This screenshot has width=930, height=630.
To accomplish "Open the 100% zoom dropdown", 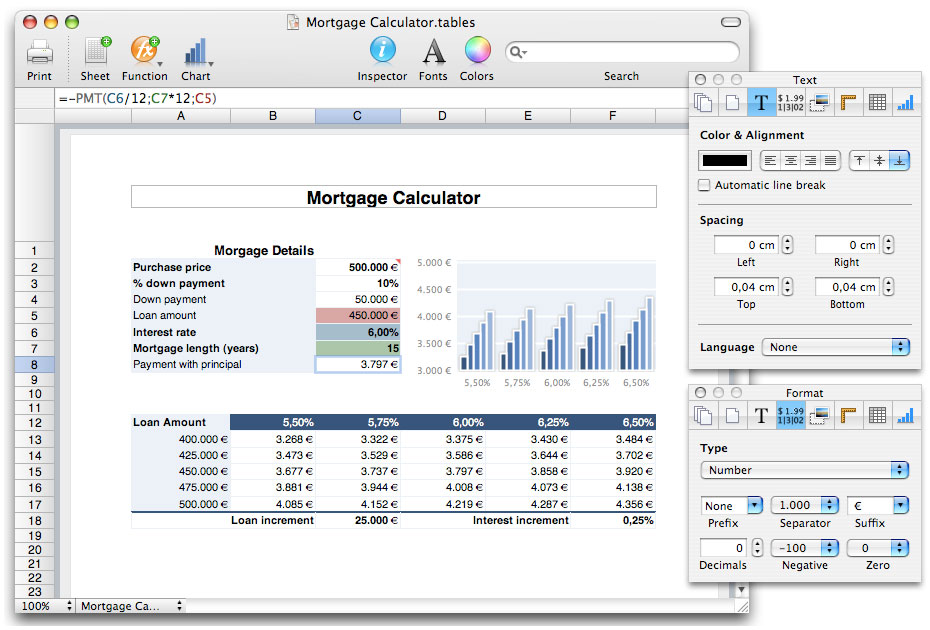I will tap(46, 606).
